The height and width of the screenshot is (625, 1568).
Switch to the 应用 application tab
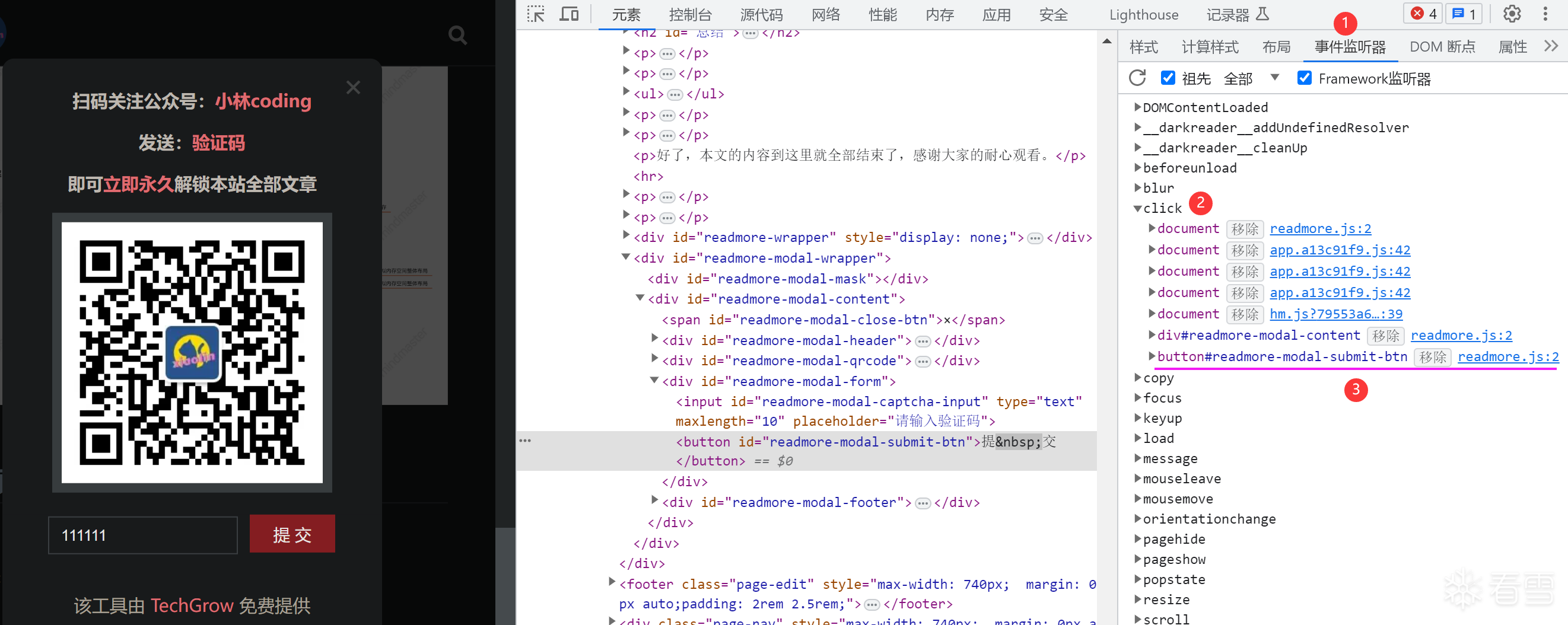(x=997, y=15)
